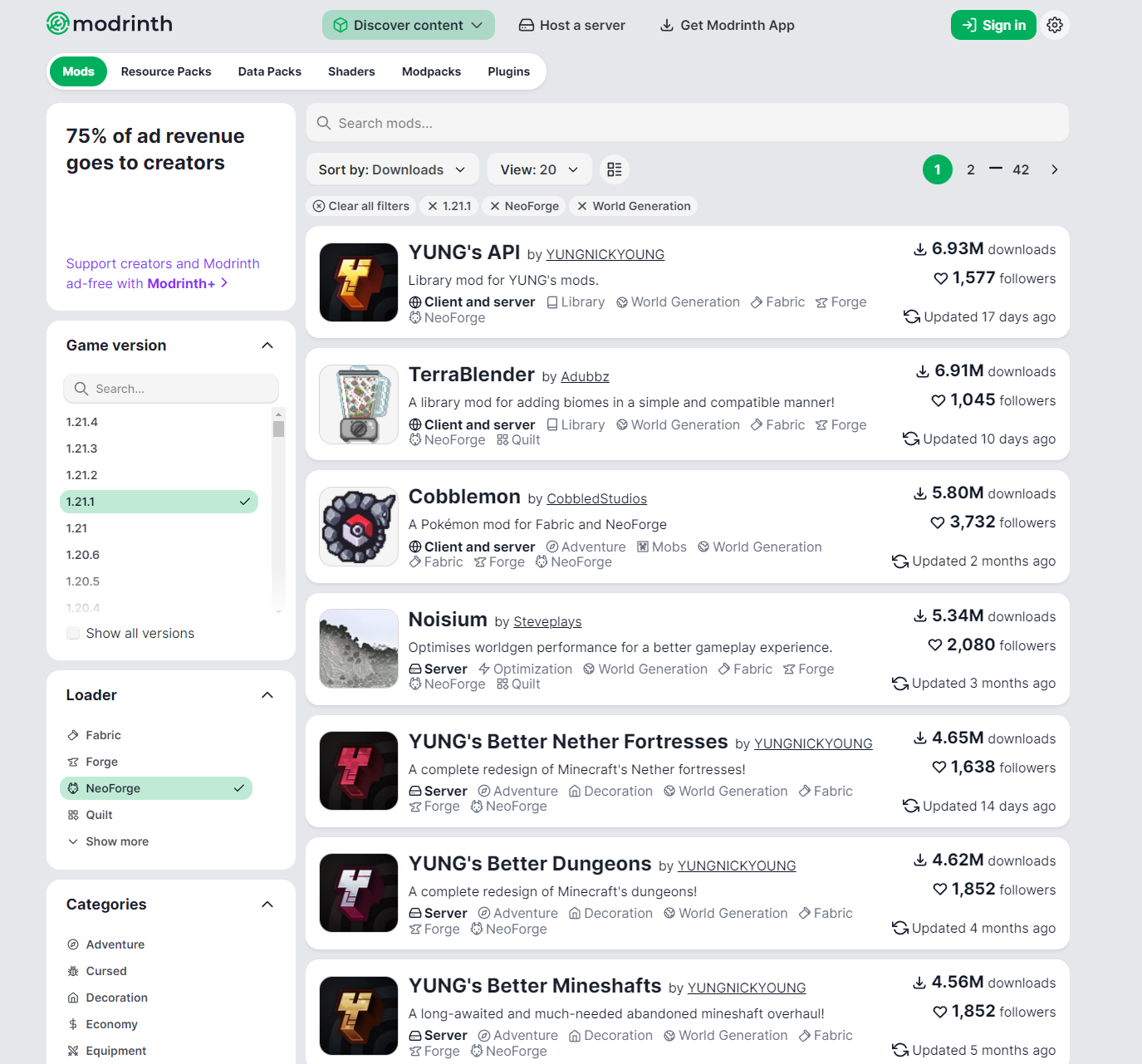The width and height of the screenshot is (1142, 1064).
Task: Open Discover content dropdown
Action: coord(409,25)
